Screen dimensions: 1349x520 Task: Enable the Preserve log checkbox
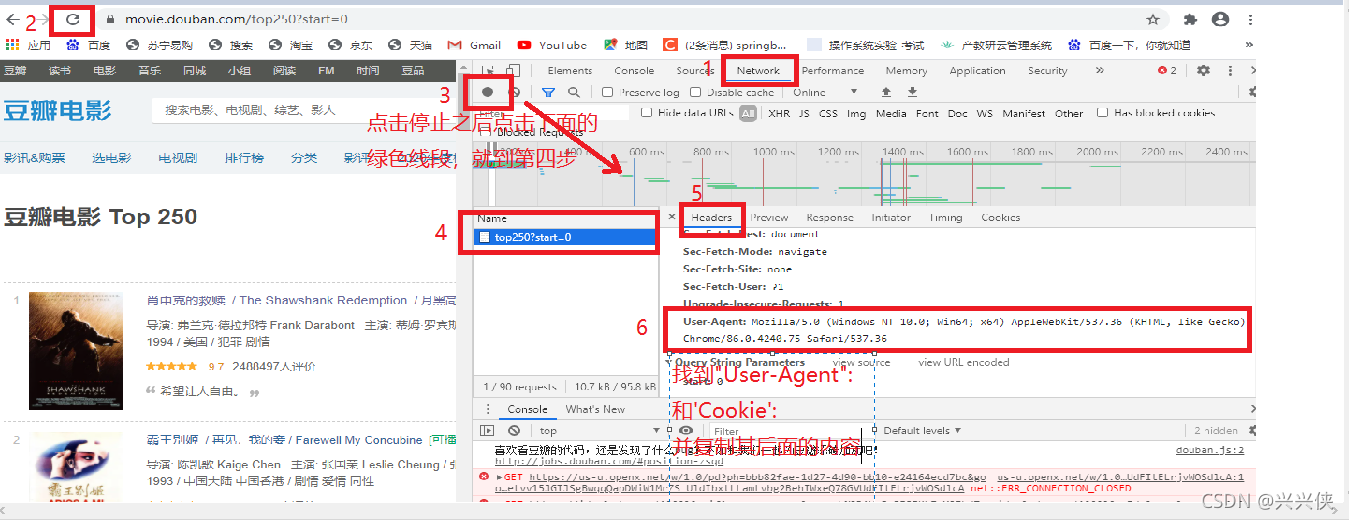(x=607, y=92)
